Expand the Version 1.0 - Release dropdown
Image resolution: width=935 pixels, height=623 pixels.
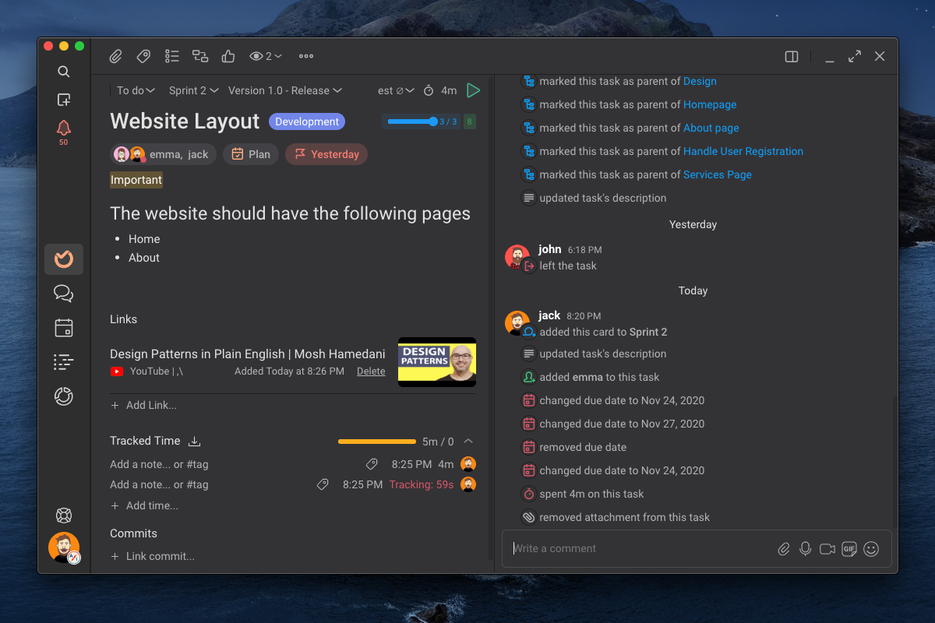point(285,91)
